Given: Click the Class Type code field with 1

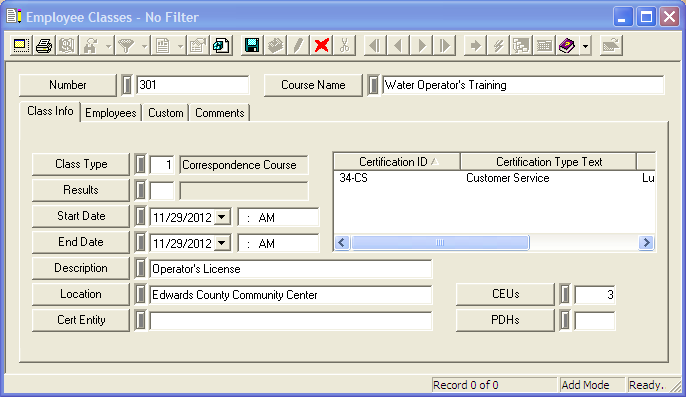Looking at the screenshot, I should pos(162,165).
